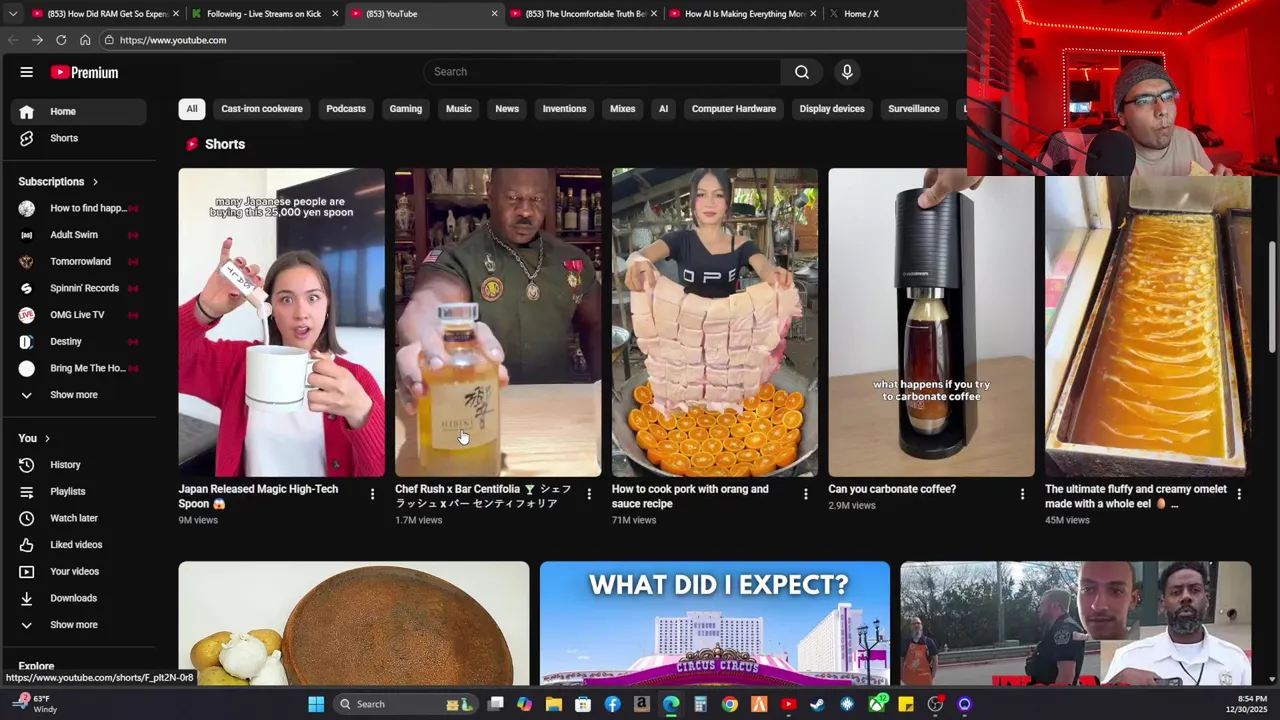Screen dimensions: 1280x720
Task: Open WHAT DID I EXPECT video thumbnail
Action: pyautogui.click(x=715, y=623)
